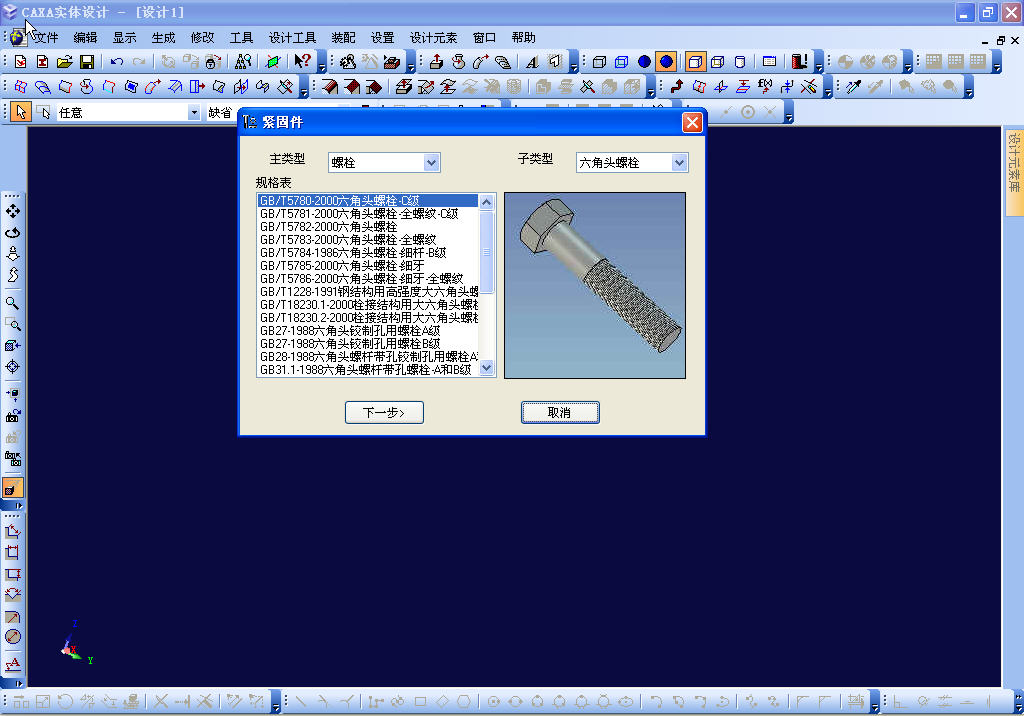The image size is (1024, 716).
Task: Toggle highlighted perspective box view button
Action: (x=696, y=61)
